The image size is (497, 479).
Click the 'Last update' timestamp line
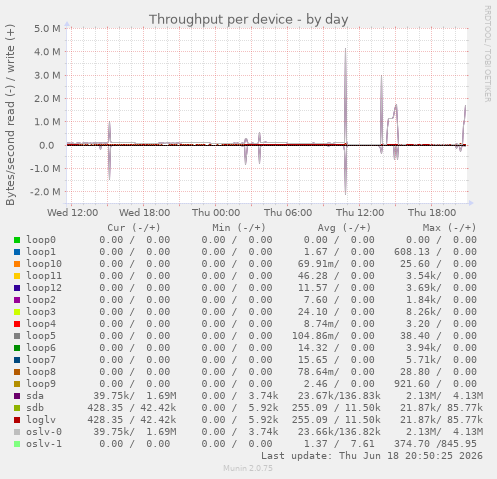tap(372, 456)
